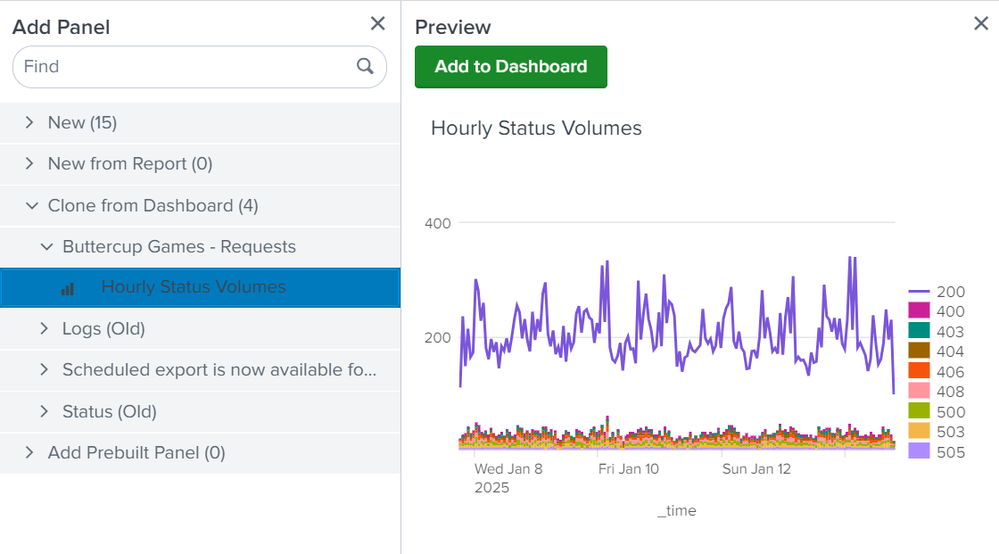
Task: Click the magenta 400 legend swatch
Action: click(919, 312)
